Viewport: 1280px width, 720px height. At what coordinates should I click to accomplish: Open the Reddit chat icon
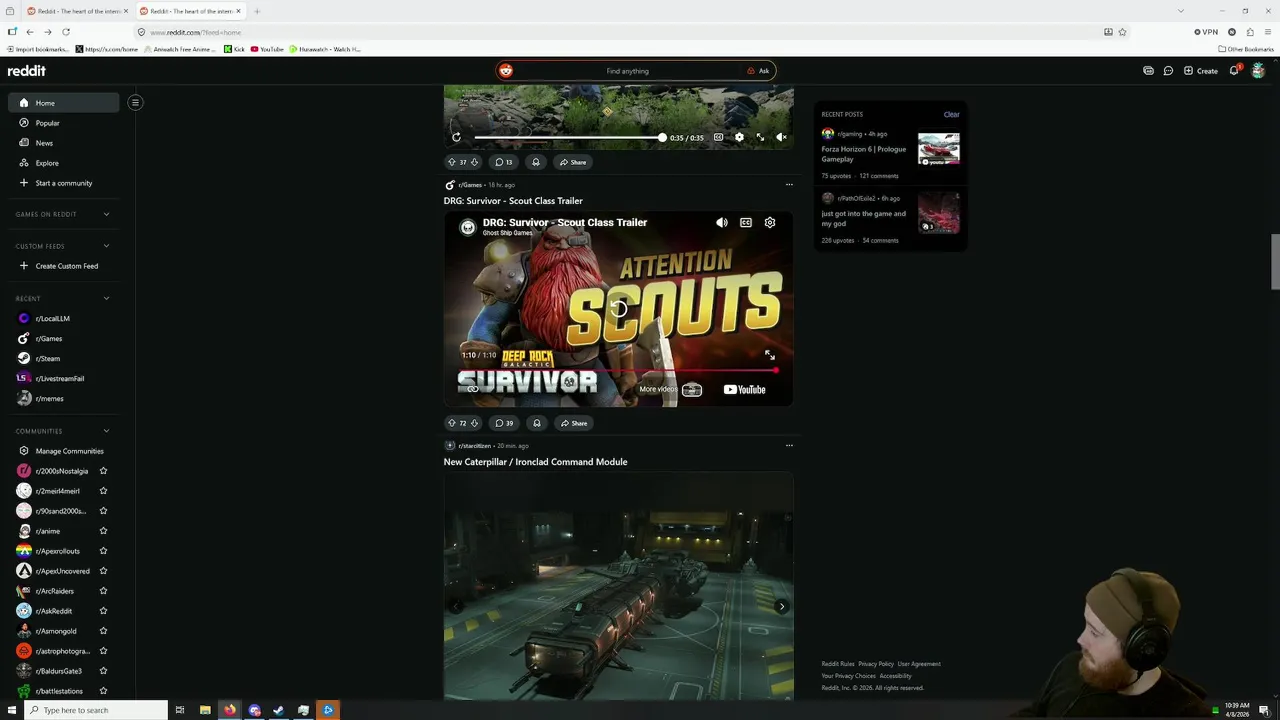click(x=1168, y=71)
